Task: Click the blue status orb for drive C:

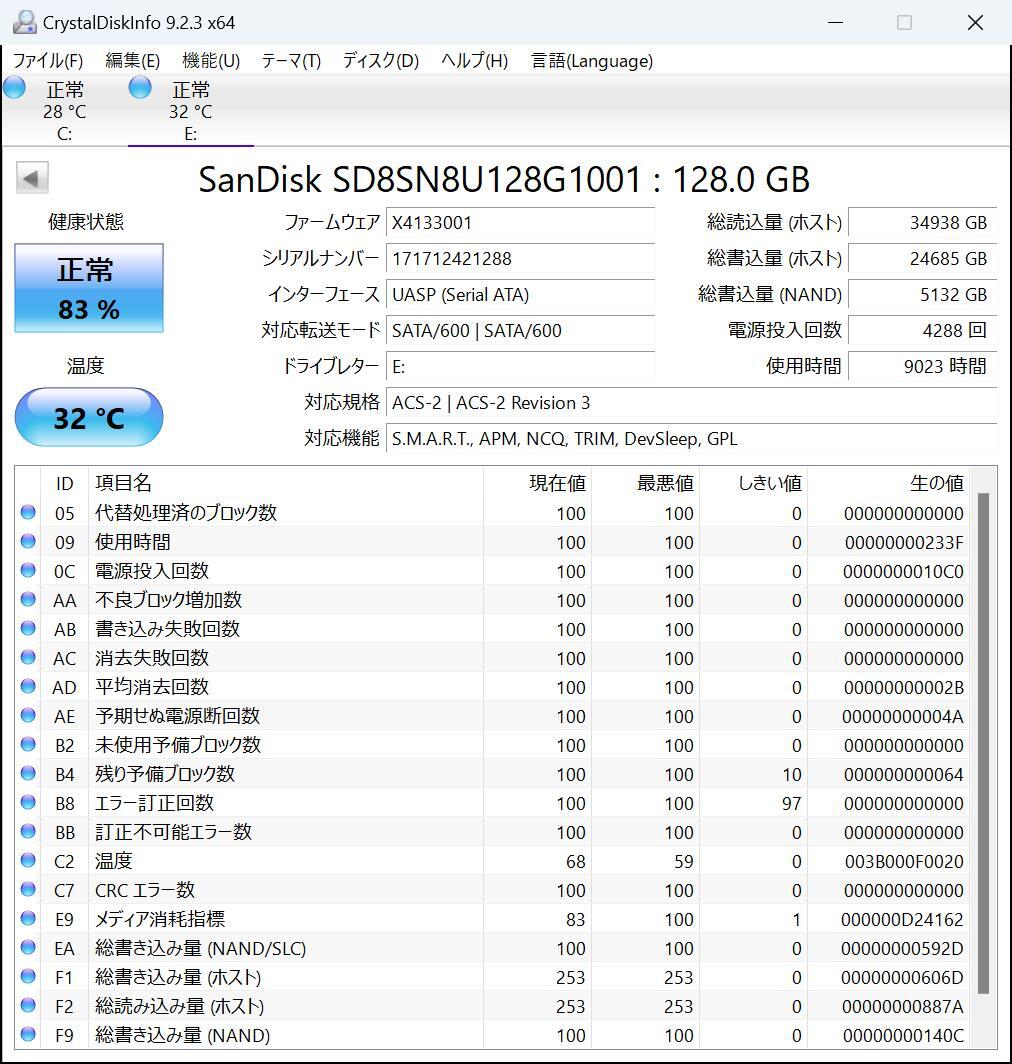Action: coord(14,88)
